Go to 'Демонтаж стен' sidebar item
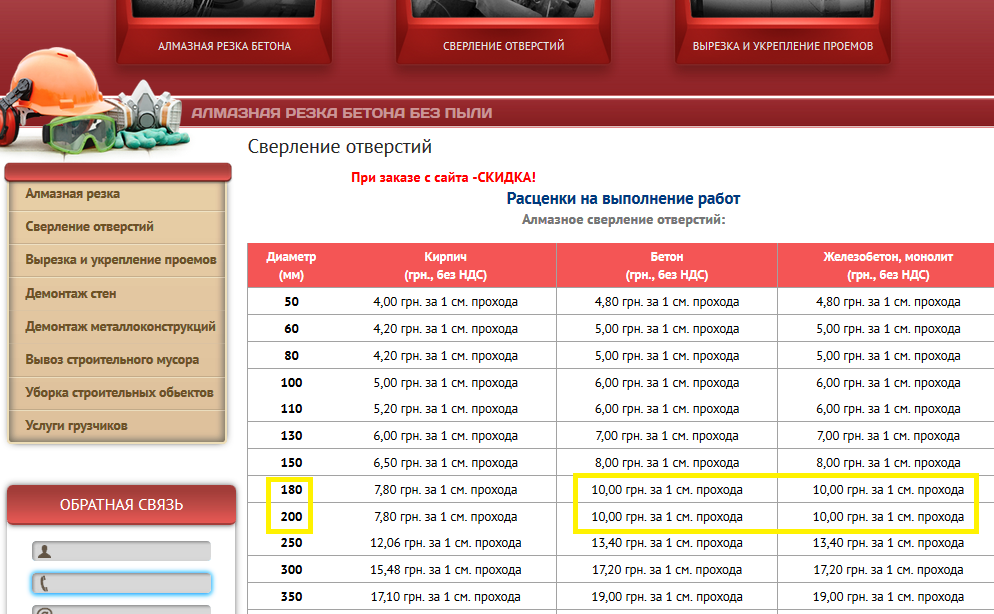Screen dimensions: 994x614 click(x=71, y=294)
